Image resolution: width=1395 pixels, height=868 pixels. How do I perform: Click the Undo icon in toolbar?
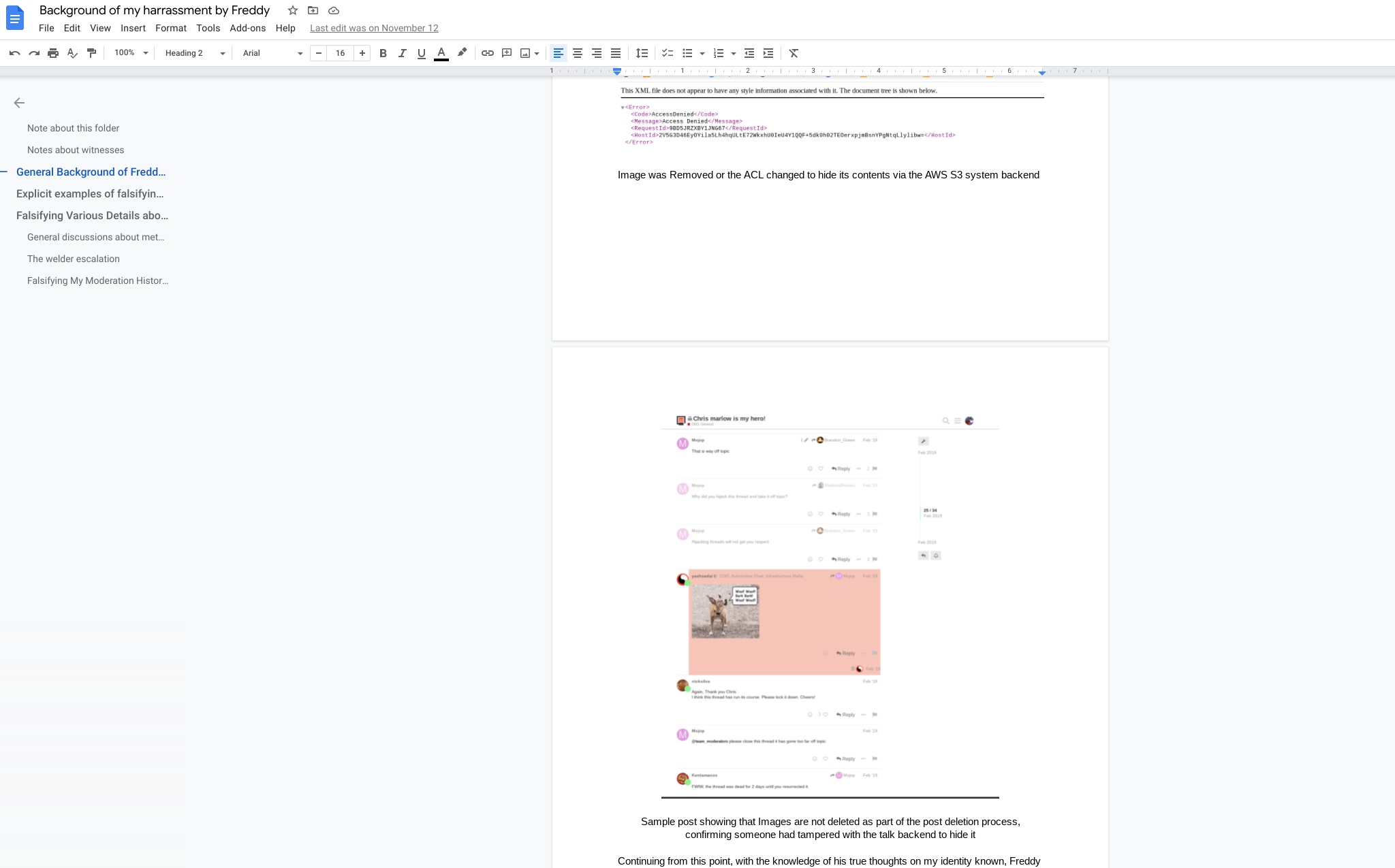15,53
